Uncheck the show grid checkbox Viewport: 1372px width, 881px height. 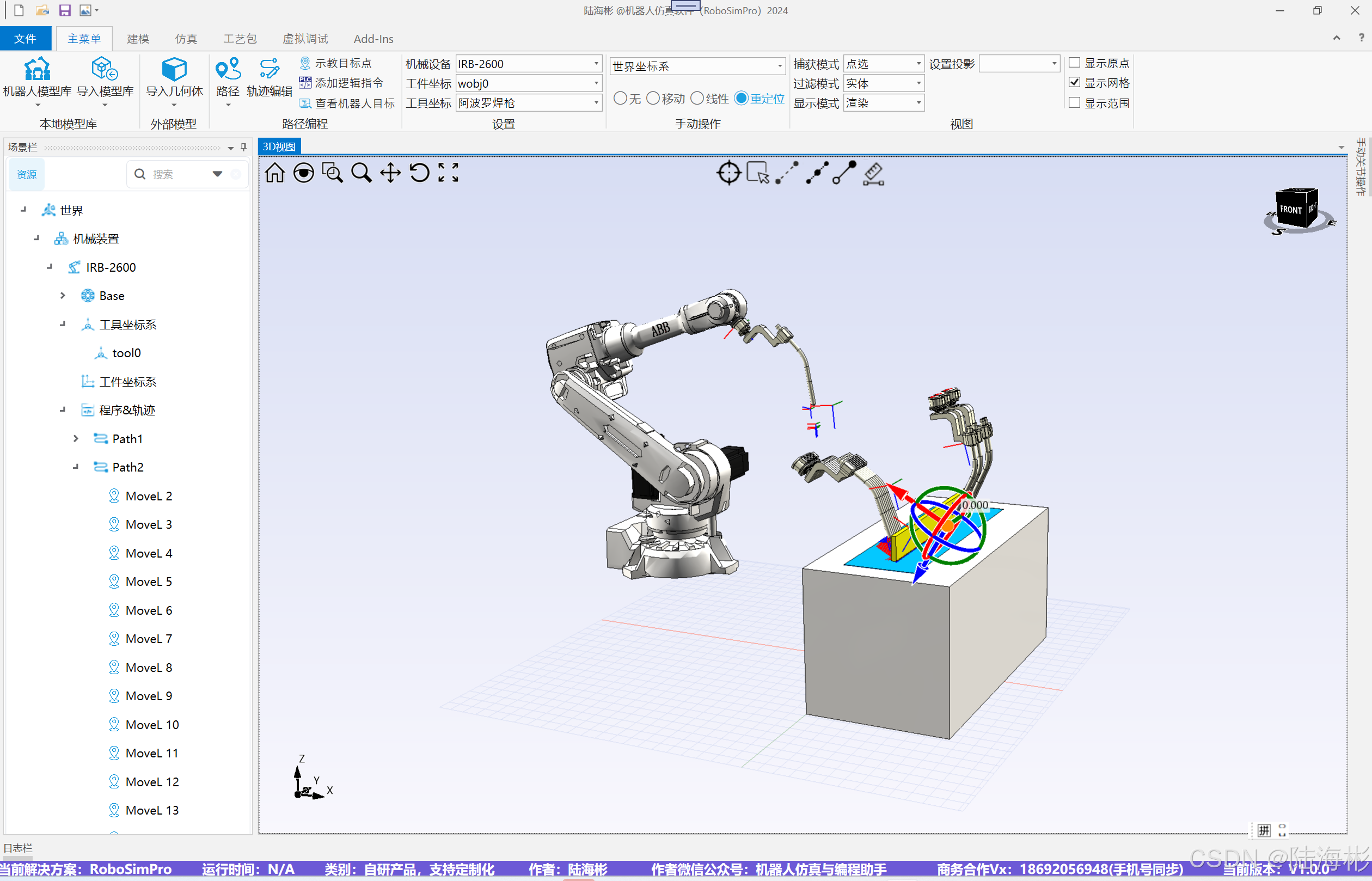click(1075, 83)
